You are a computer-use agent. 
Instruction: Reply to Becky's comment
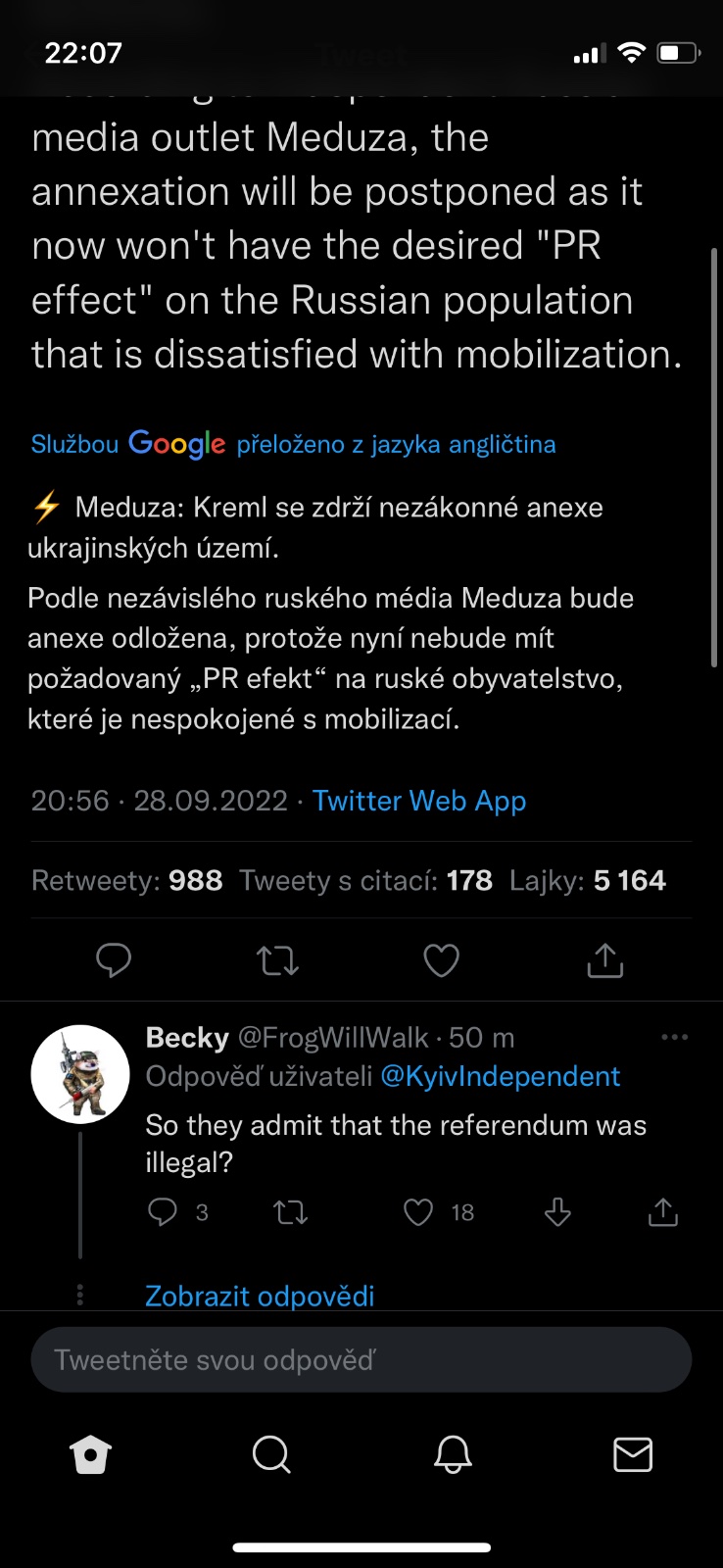(x=163, y=1212)
